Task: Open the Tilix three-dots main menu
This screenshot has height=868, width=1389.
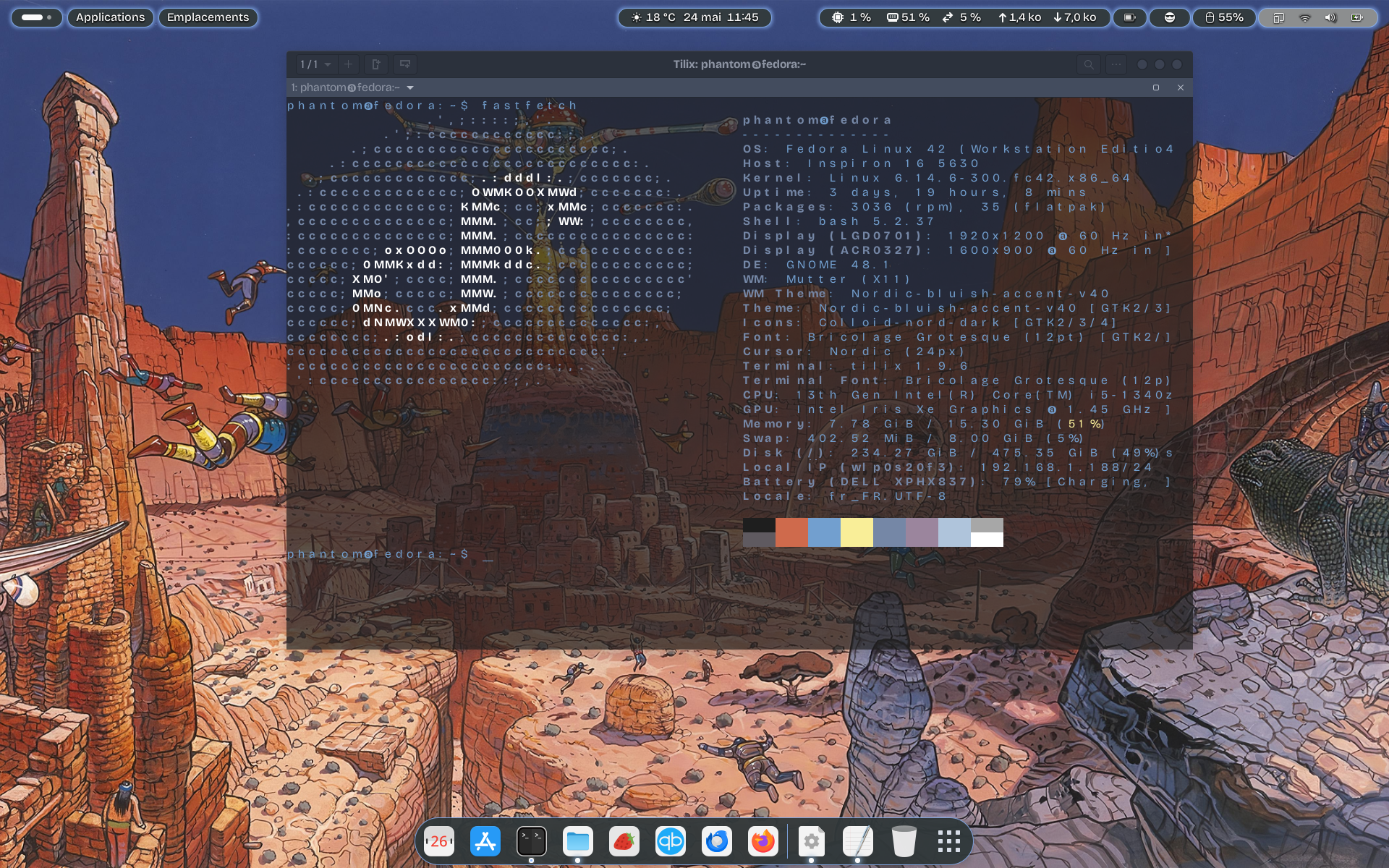Action: 1116,64
